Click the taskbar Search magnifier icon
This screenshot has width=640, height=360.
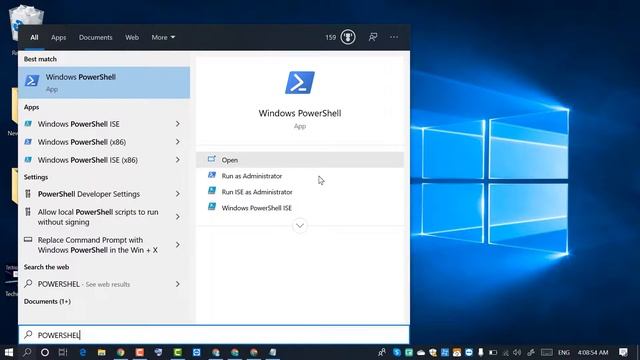tap(27, 352)
